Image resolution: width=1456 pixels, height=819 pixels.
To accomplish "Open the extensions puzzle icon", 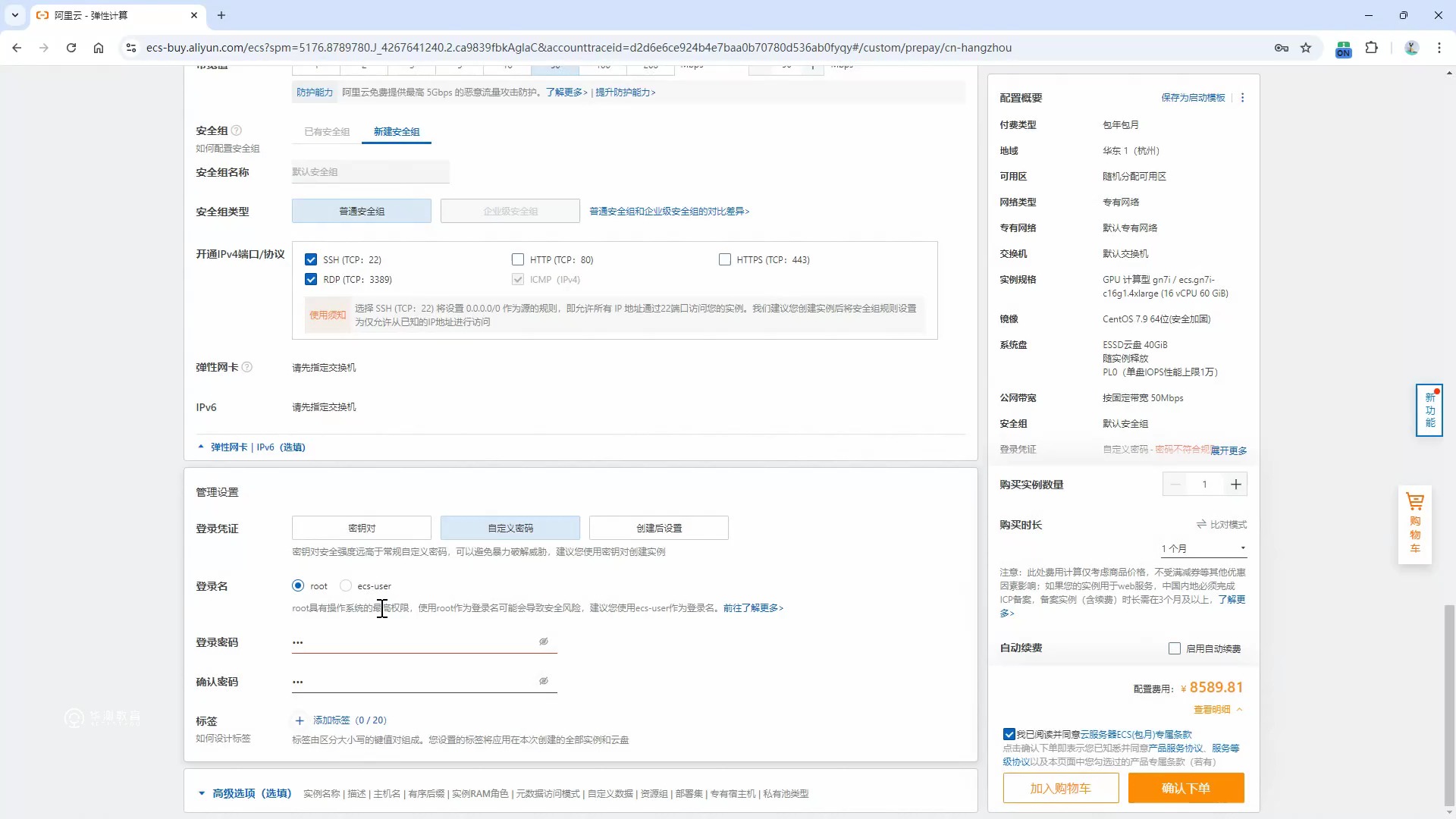I will coord(1371,48).
